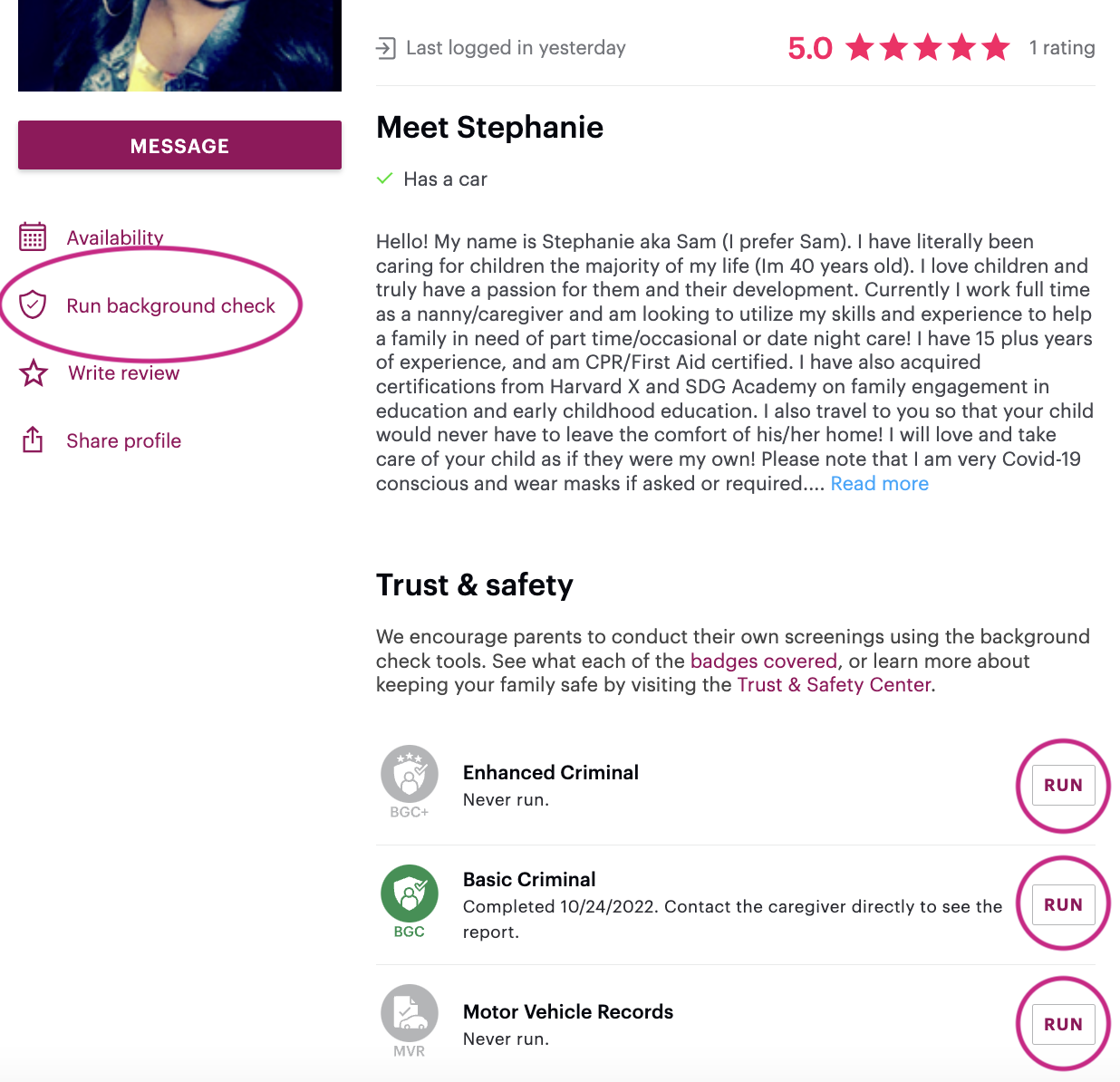Click the Write review star icon
This screenshot has width=1120, height=1082.
point(34,372)
